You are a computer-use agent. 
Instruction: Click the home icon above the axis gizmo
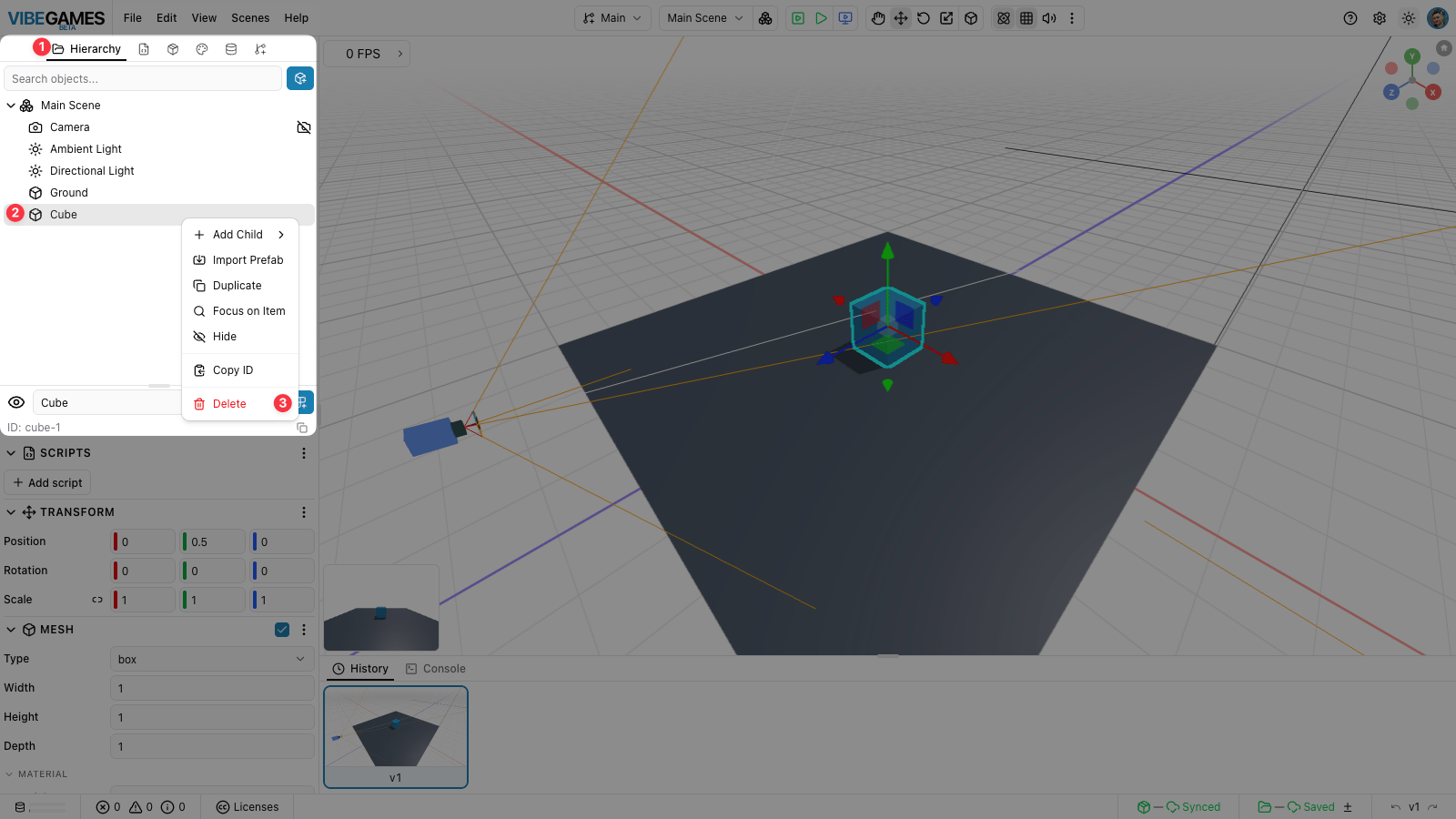[x=1443, y=47]
